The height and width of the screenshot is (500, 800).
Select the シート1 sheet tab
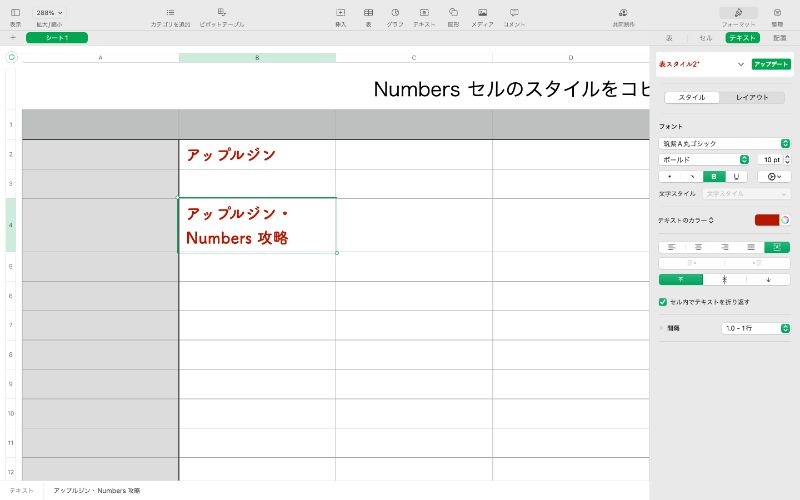click(57, 38)
